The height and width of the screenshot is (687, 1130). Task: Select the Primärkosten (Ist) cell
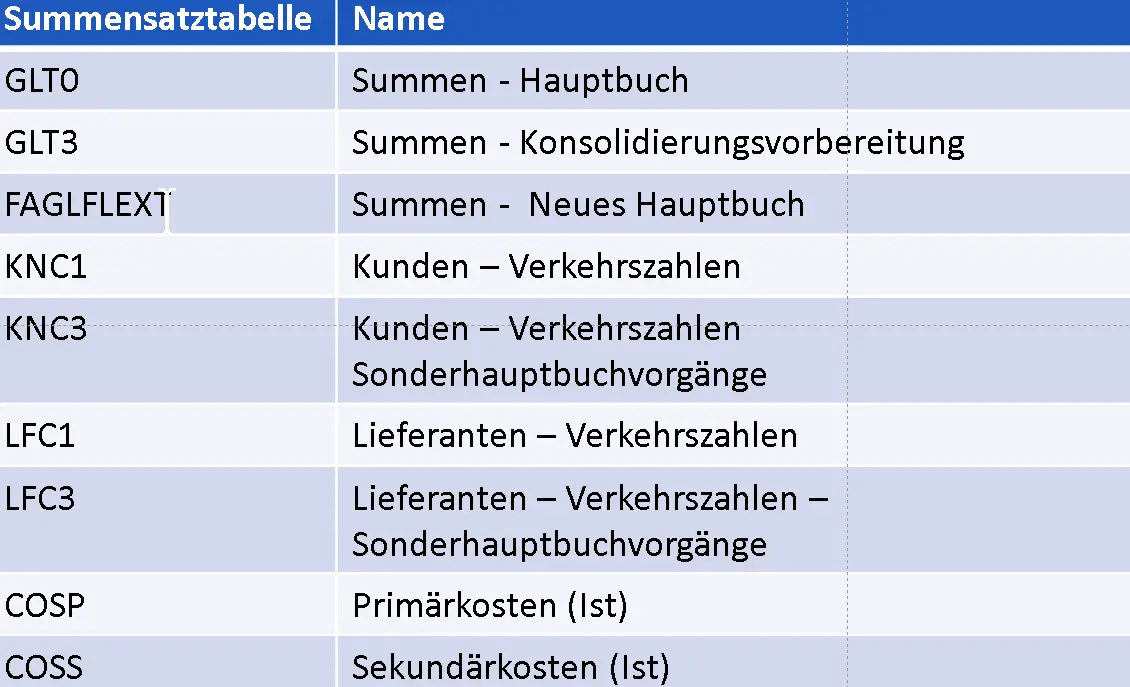pyautogui.click(x=490, y=606)
